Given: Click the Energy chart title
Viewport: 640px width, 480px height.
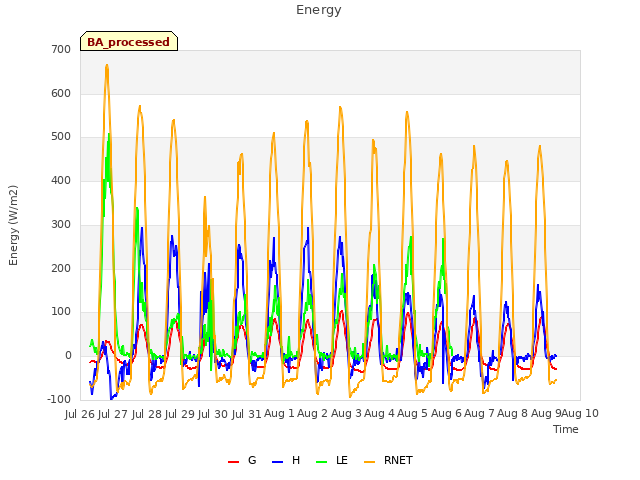Looking at the screenshot, I should [318, 10].
